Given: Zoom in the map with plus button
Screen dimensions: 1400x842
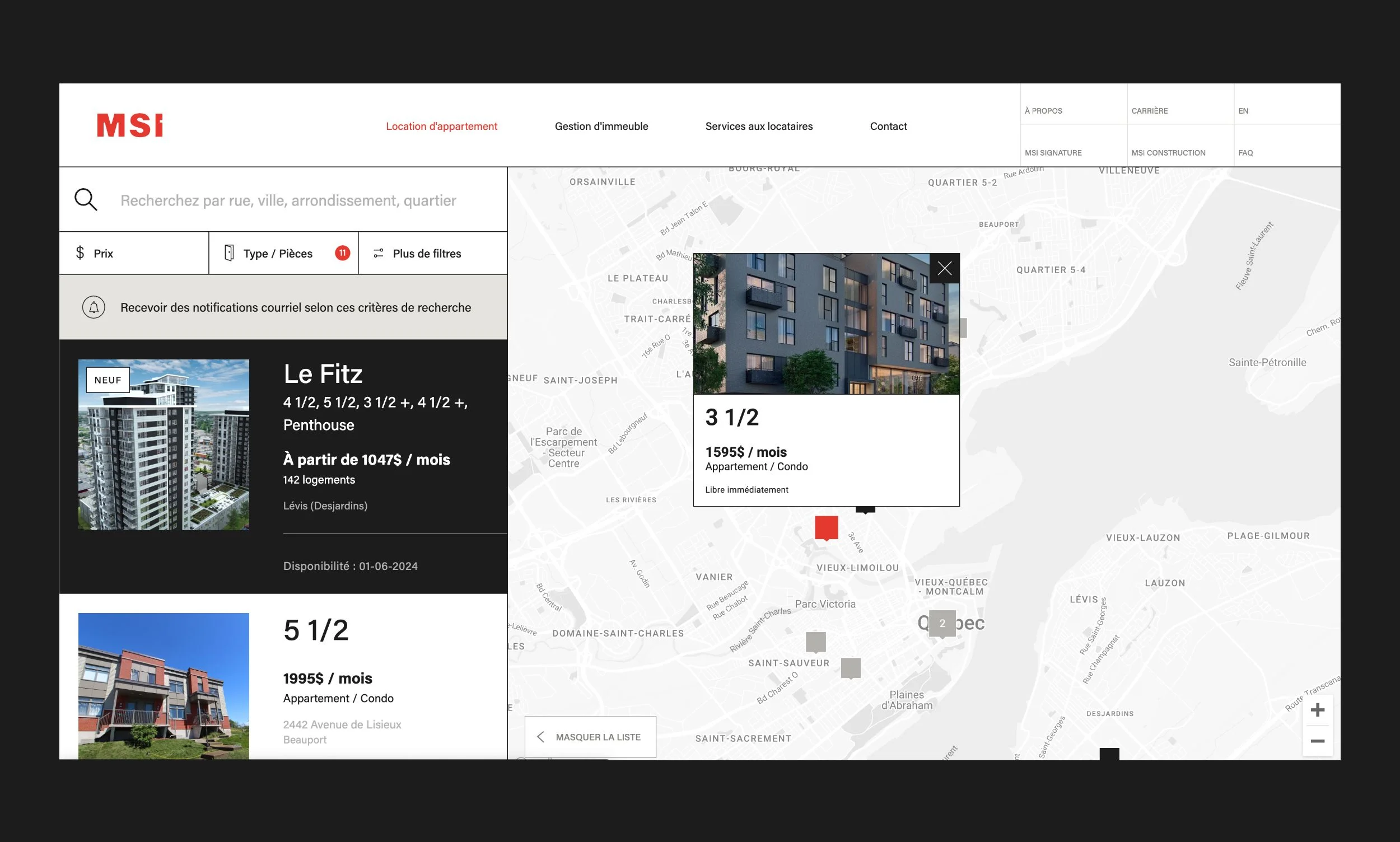Looking at the screenshot, I should (1317, 710).
